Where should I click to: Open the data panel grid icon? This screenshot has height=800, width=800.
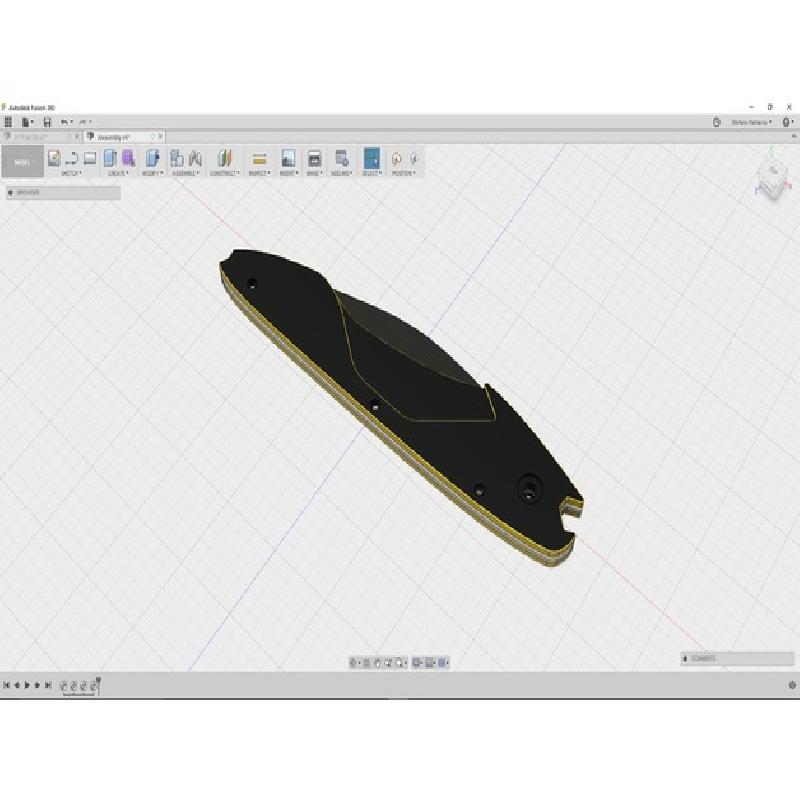[x=8, y=122]
